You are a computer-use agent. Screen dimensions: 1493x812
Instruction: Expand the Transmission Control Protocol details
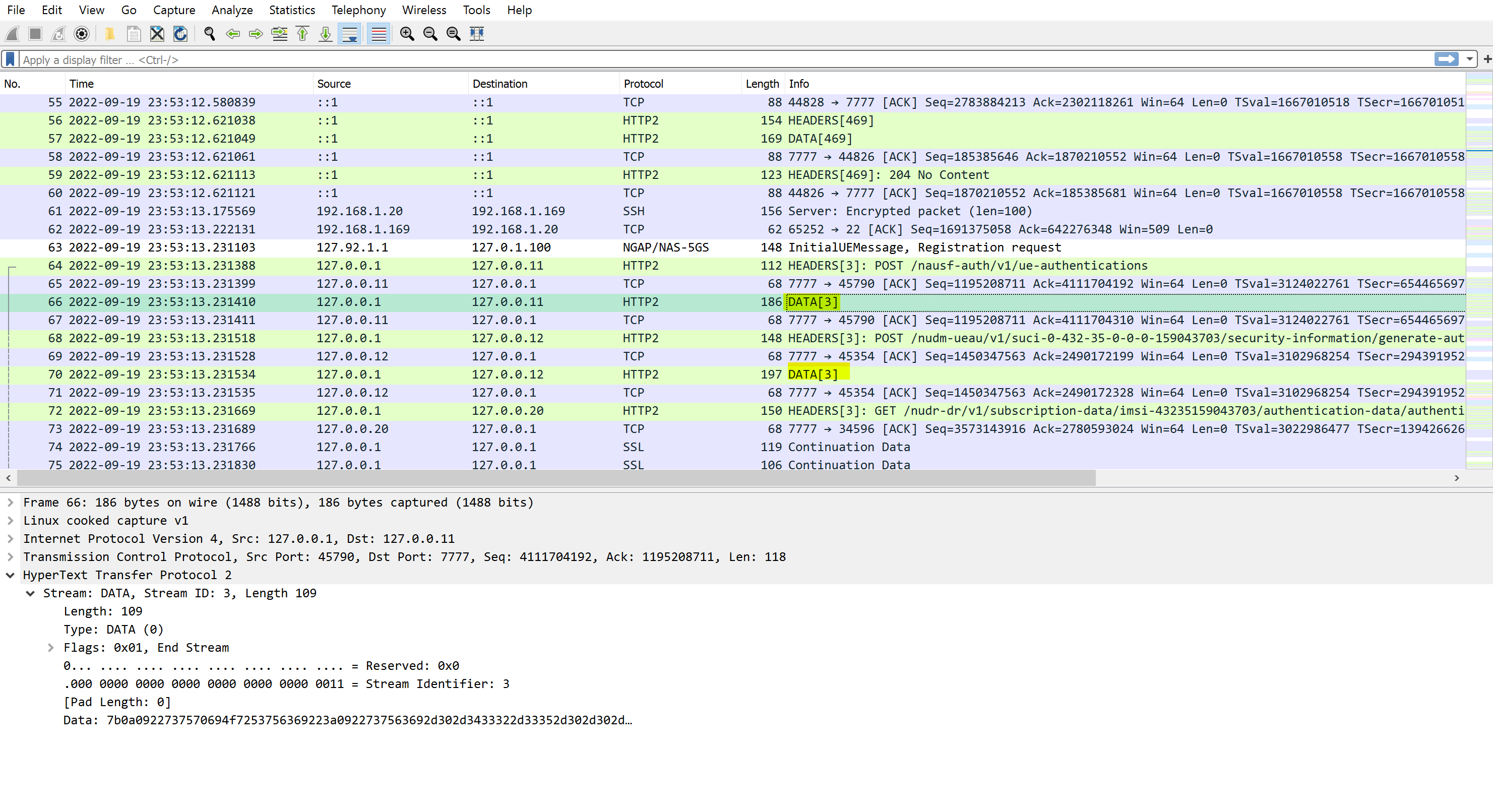(x=11, y=556)
